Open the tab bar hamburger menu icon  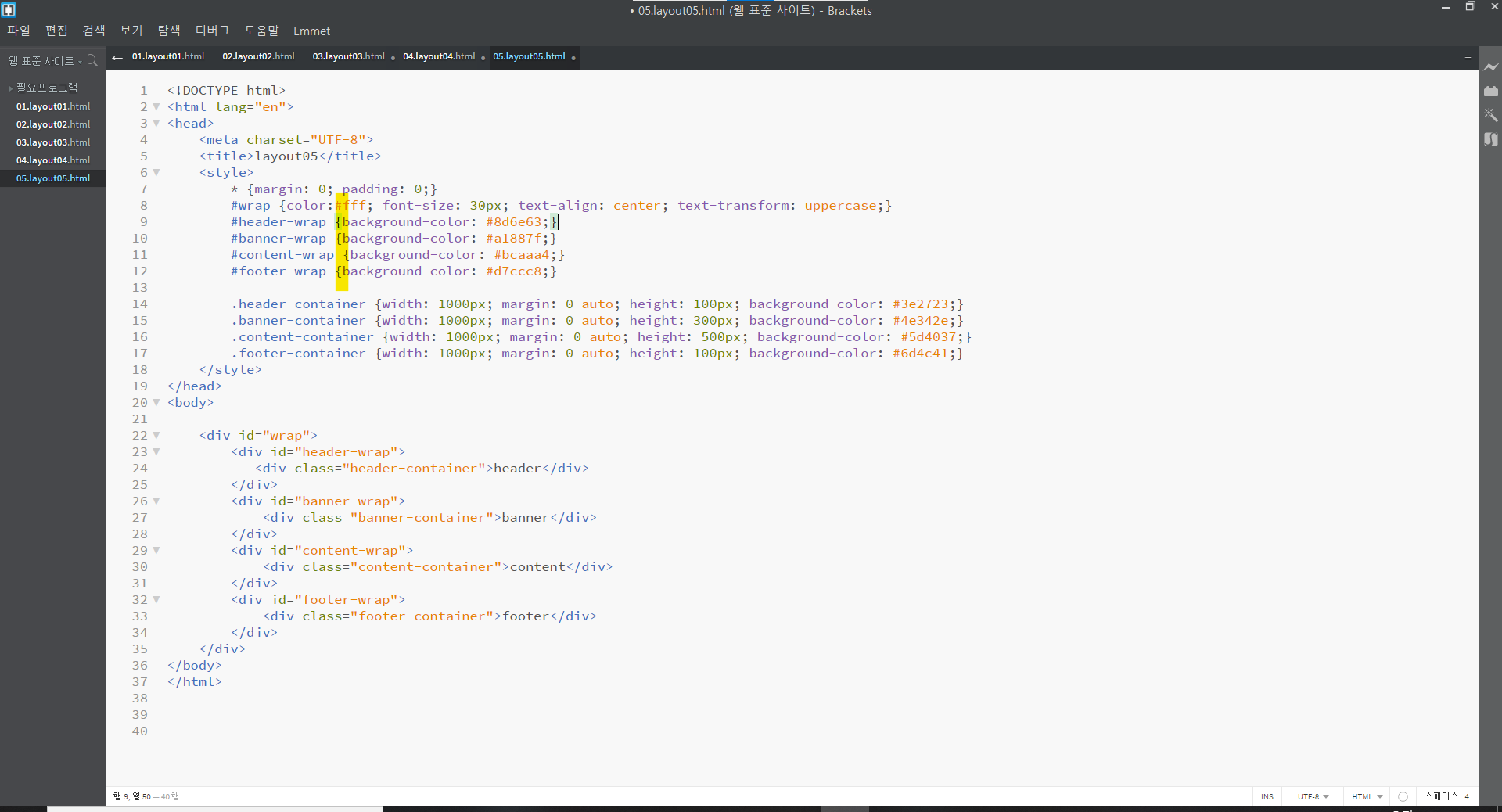pos(1468,57)
